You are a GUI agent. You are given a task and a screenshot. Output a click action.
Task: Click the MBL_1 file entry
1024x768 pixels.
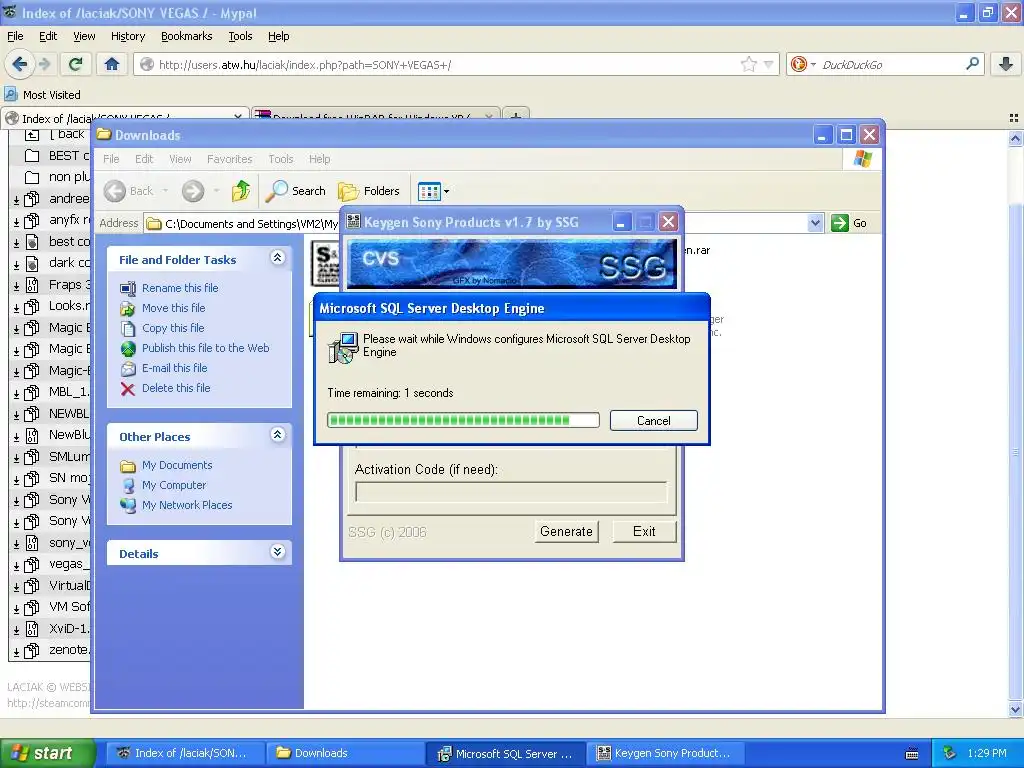(x=69, y=392)
